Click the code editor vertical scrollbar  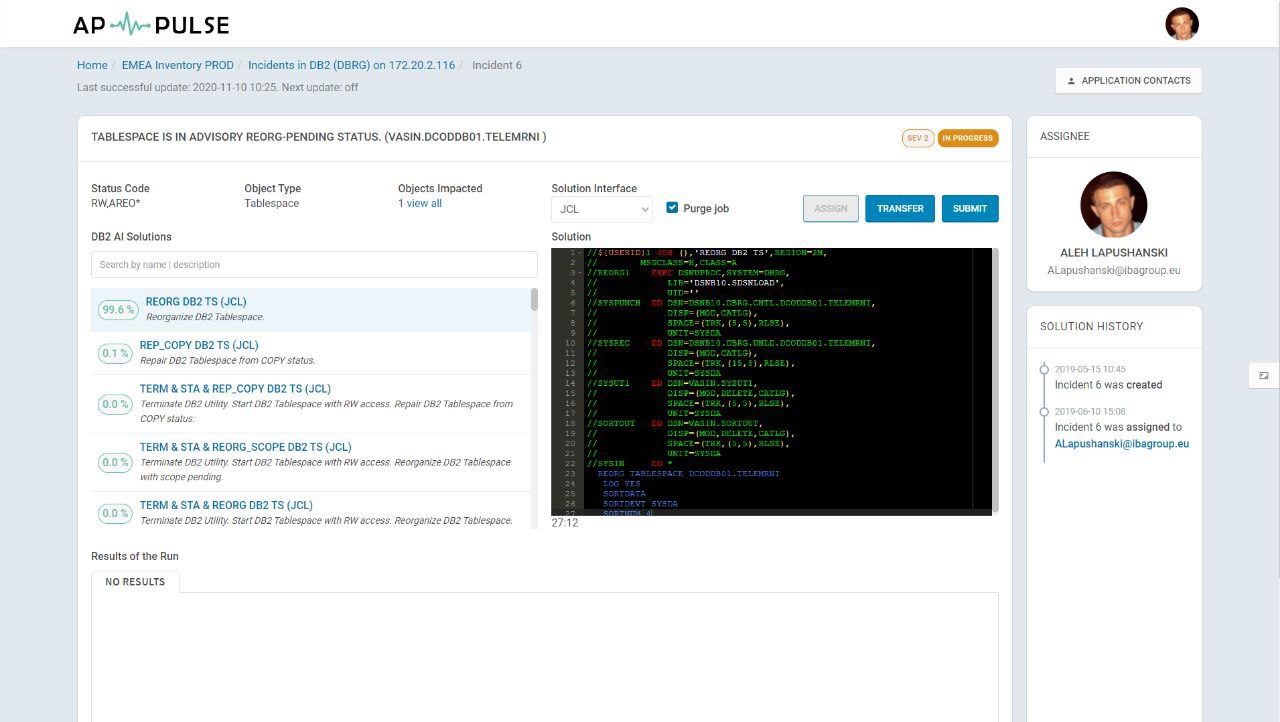click(x=995, y=380)
